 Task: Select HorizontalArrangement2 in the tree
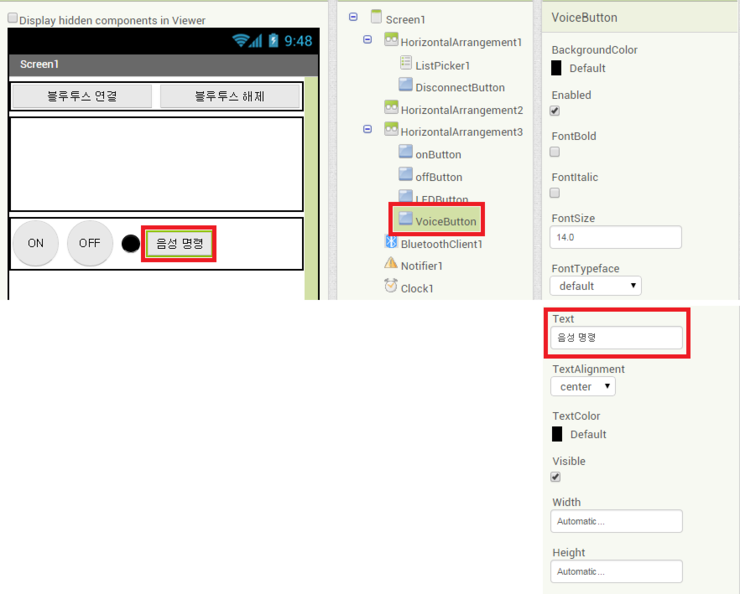[462, 110]
